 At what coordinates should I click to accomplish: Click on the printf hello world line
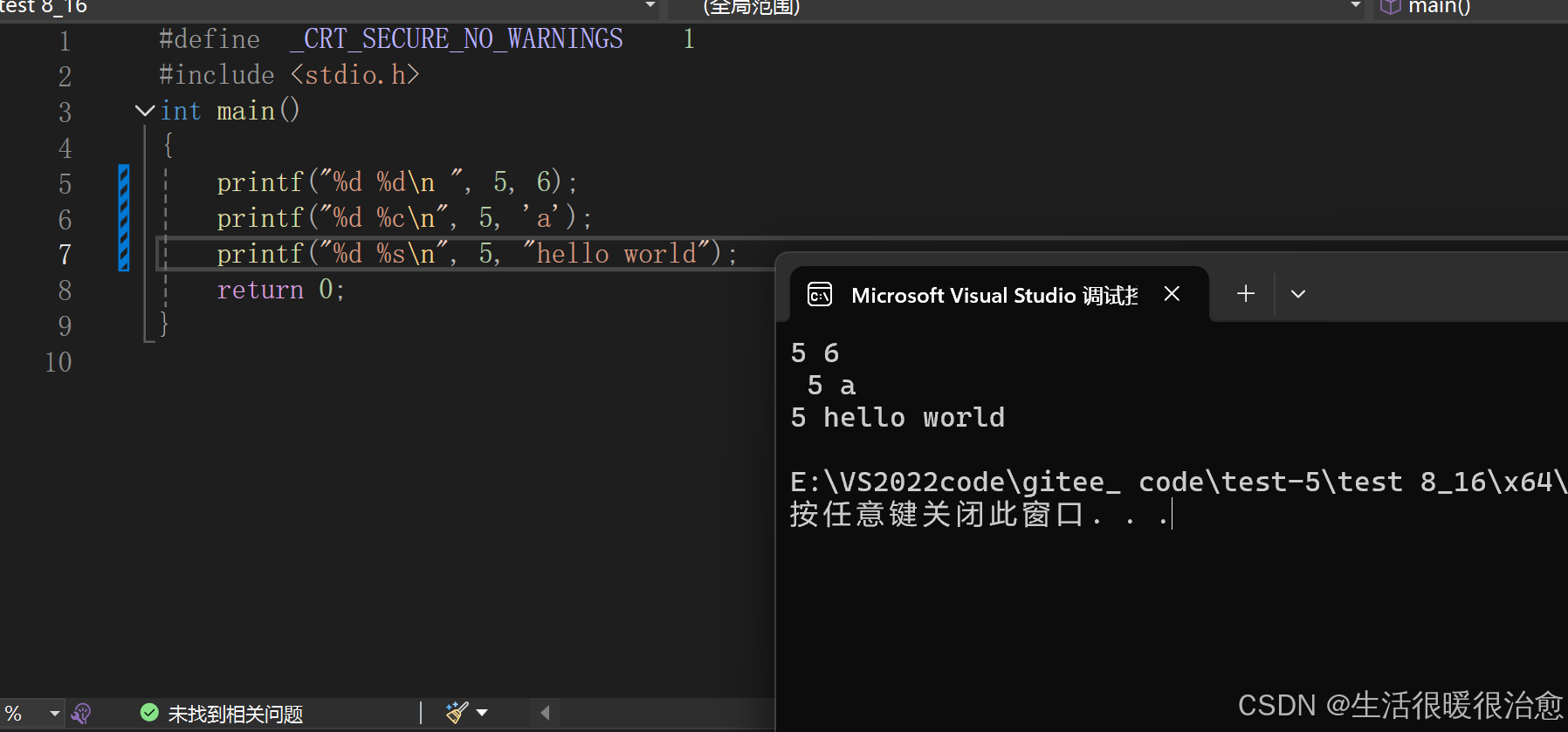[477, 254]
